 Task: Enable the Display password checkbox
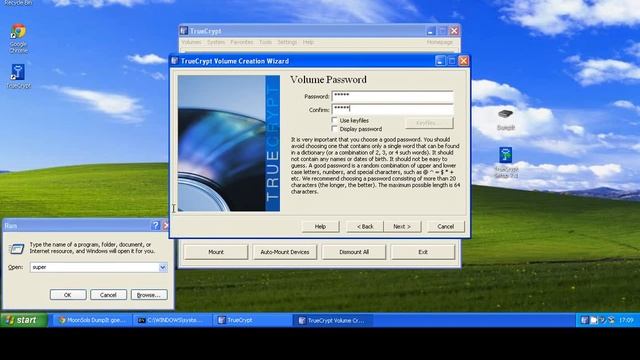[x=335, y=129]
